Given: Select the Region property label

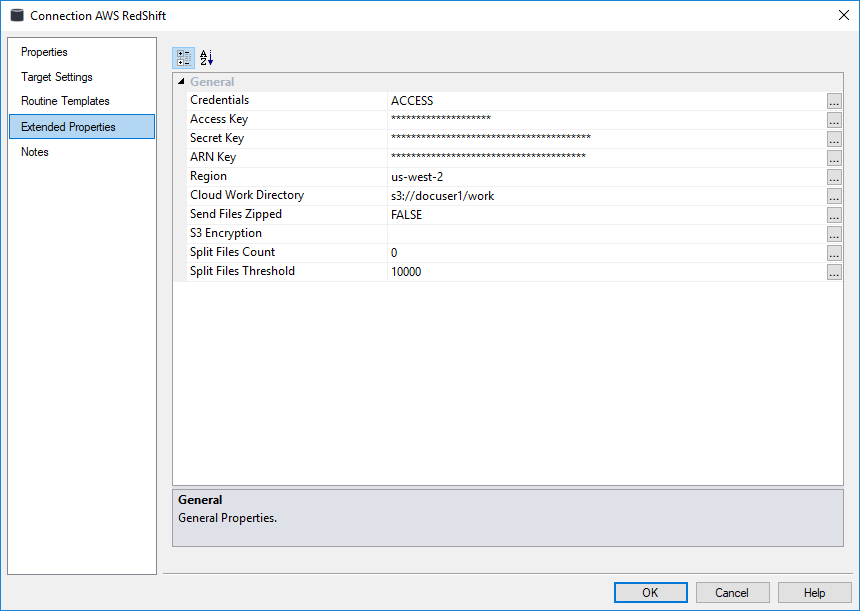Looking at the screenshot, I should coord(209,176).
